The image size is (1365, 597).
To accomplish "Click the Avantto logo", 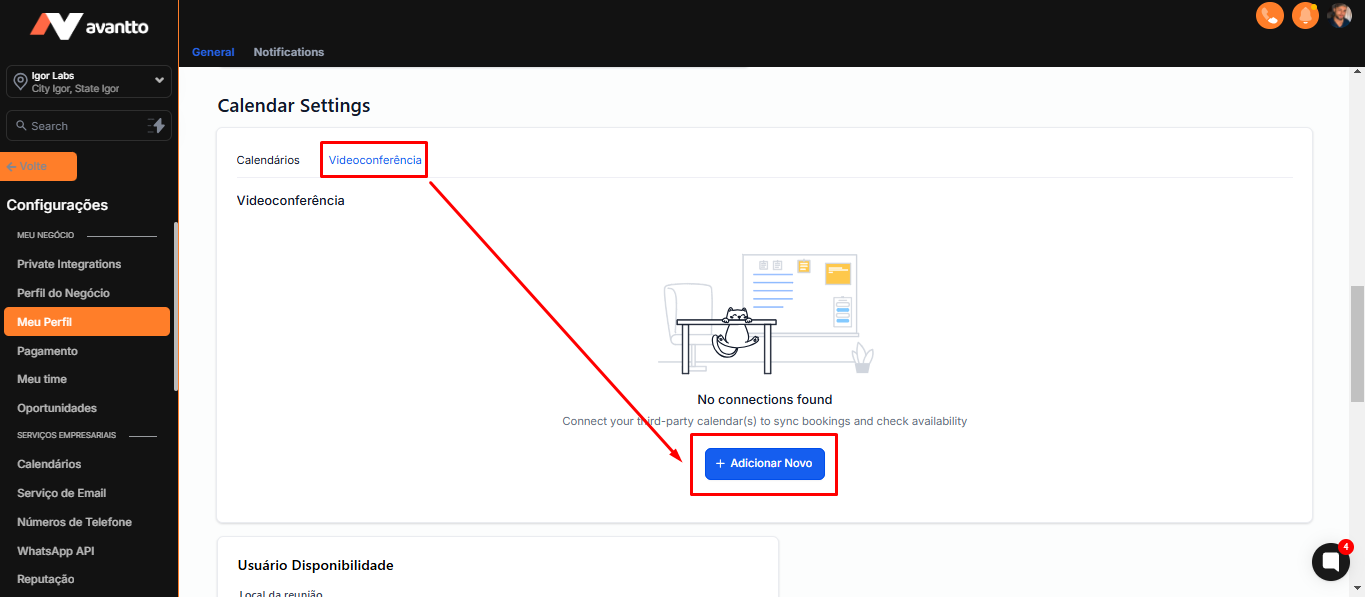I will 89,26.
